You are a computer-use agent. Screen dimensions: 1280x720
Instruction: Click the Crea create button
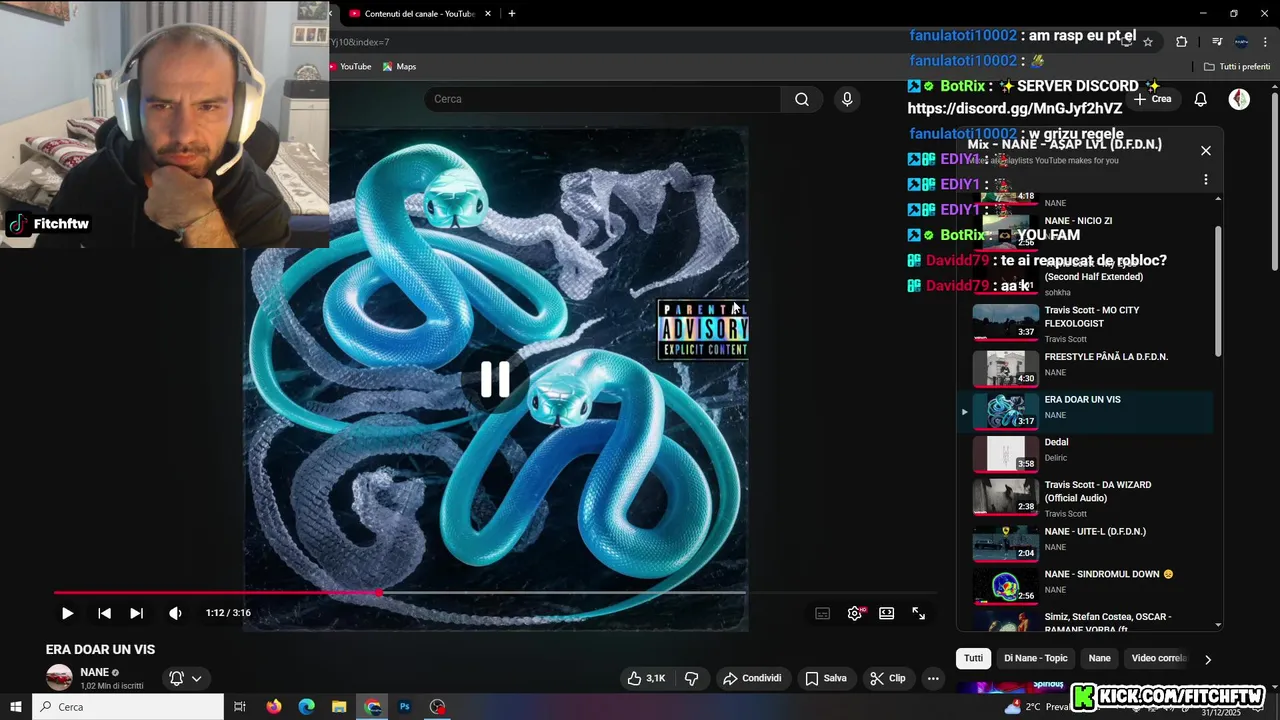(1153, 99)
